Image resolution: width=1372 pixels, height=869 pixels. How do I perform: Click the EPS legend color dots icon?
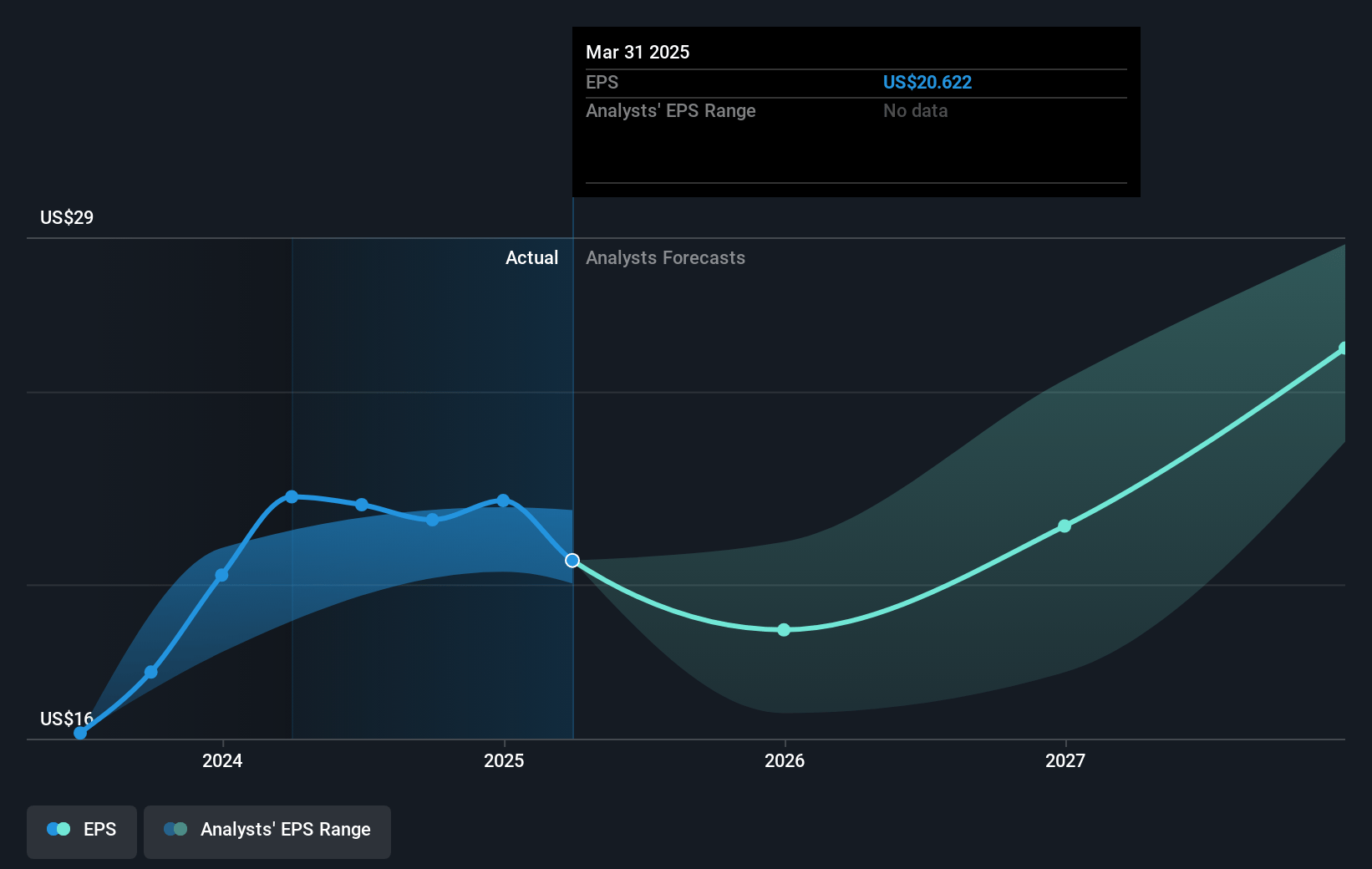pos(58,829)
